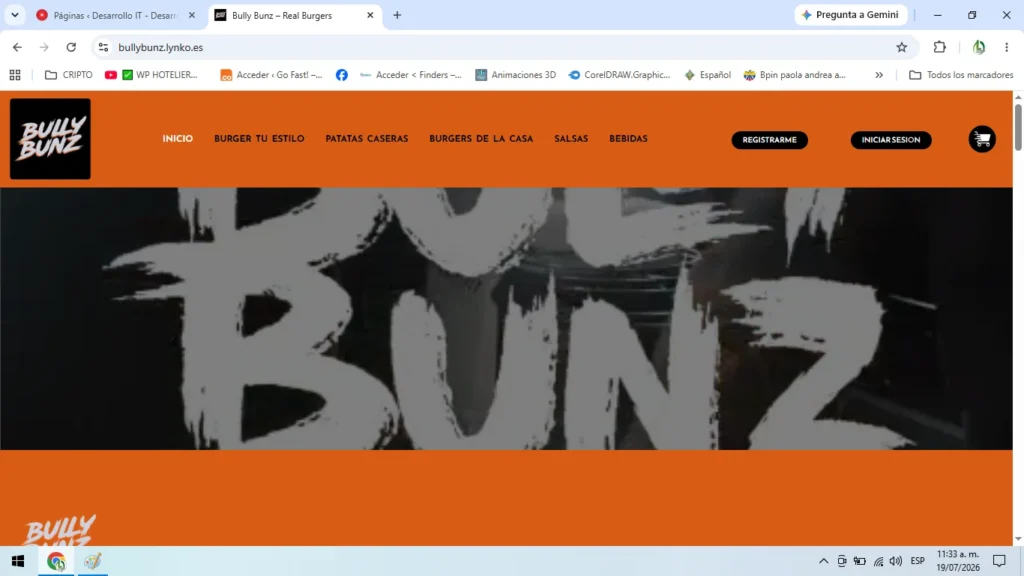Open the shopping cart icon
The width and height of the screenshot is (1024, 576).
click(982, 139)
